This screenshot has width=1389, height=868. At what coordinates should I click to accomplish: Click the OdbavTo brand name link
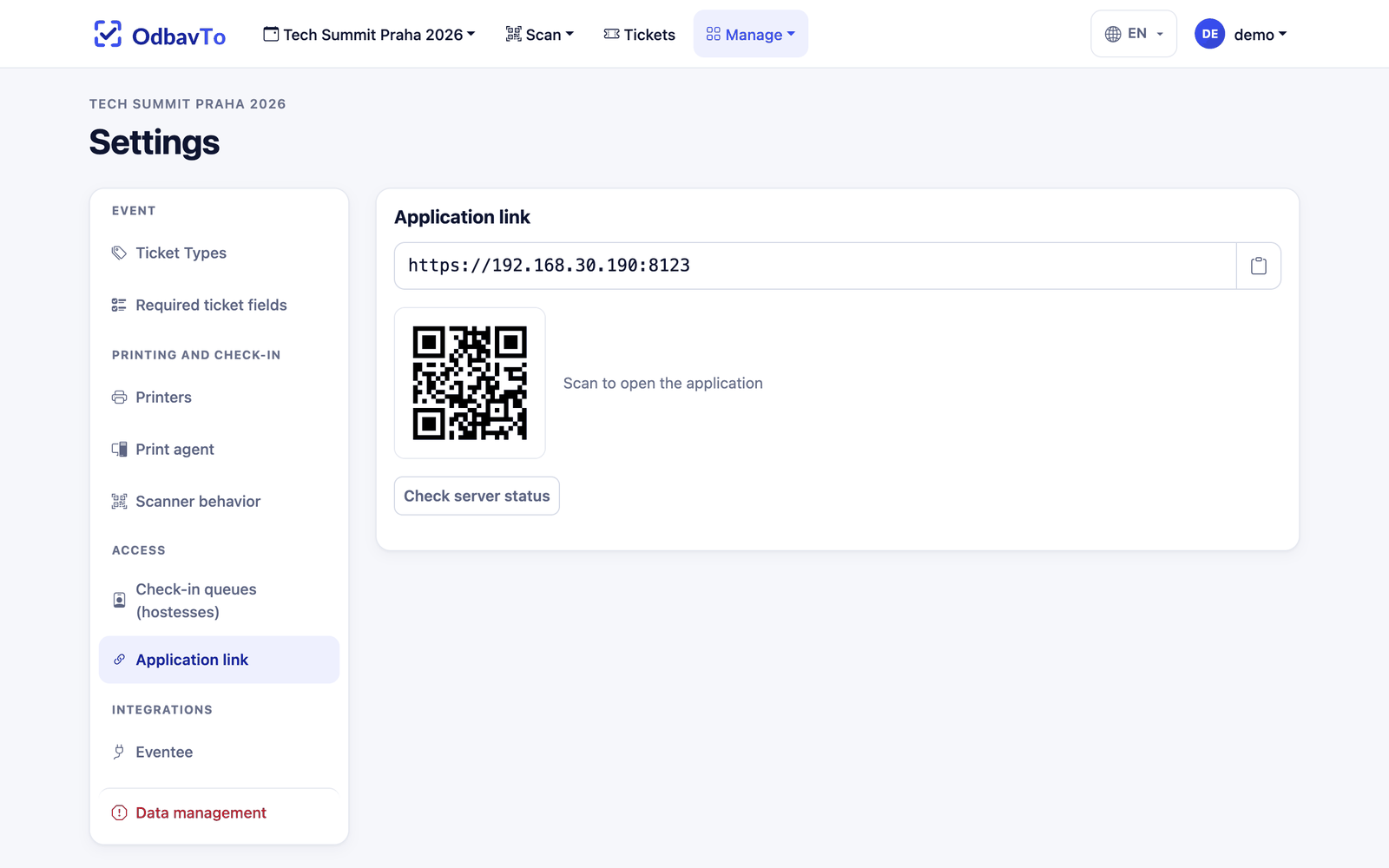(x=179, y=36)
